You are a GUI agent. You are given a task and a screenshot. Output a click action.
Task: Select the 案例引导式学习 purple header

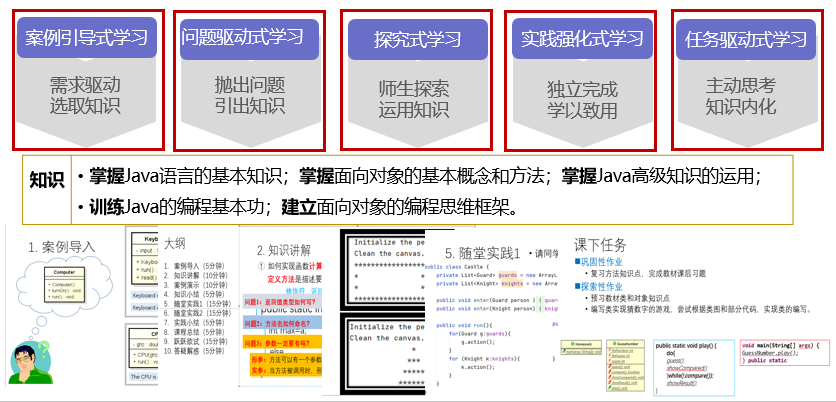(86, 37)
